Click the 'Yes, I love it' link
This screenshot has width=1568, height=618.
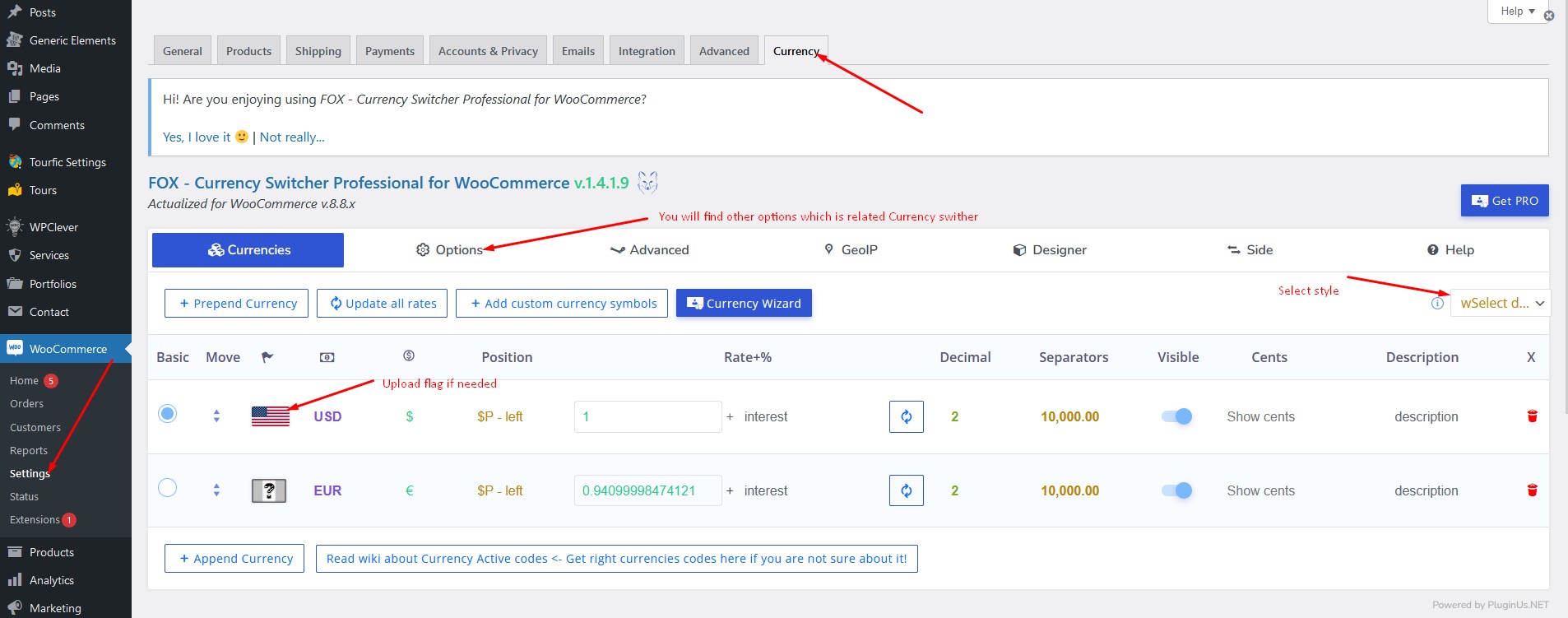pos(206,137)
